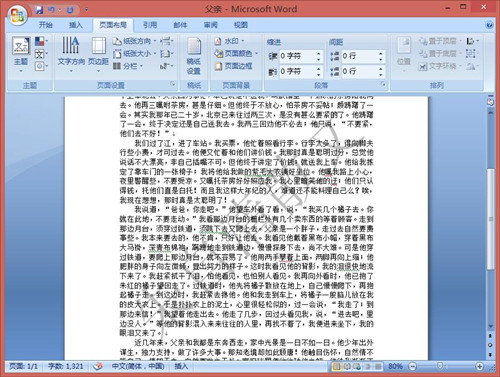Click the 页面: 1/1 status bar indicator
This screenshot has height=377, width=500.
click(x=23, y=366)
